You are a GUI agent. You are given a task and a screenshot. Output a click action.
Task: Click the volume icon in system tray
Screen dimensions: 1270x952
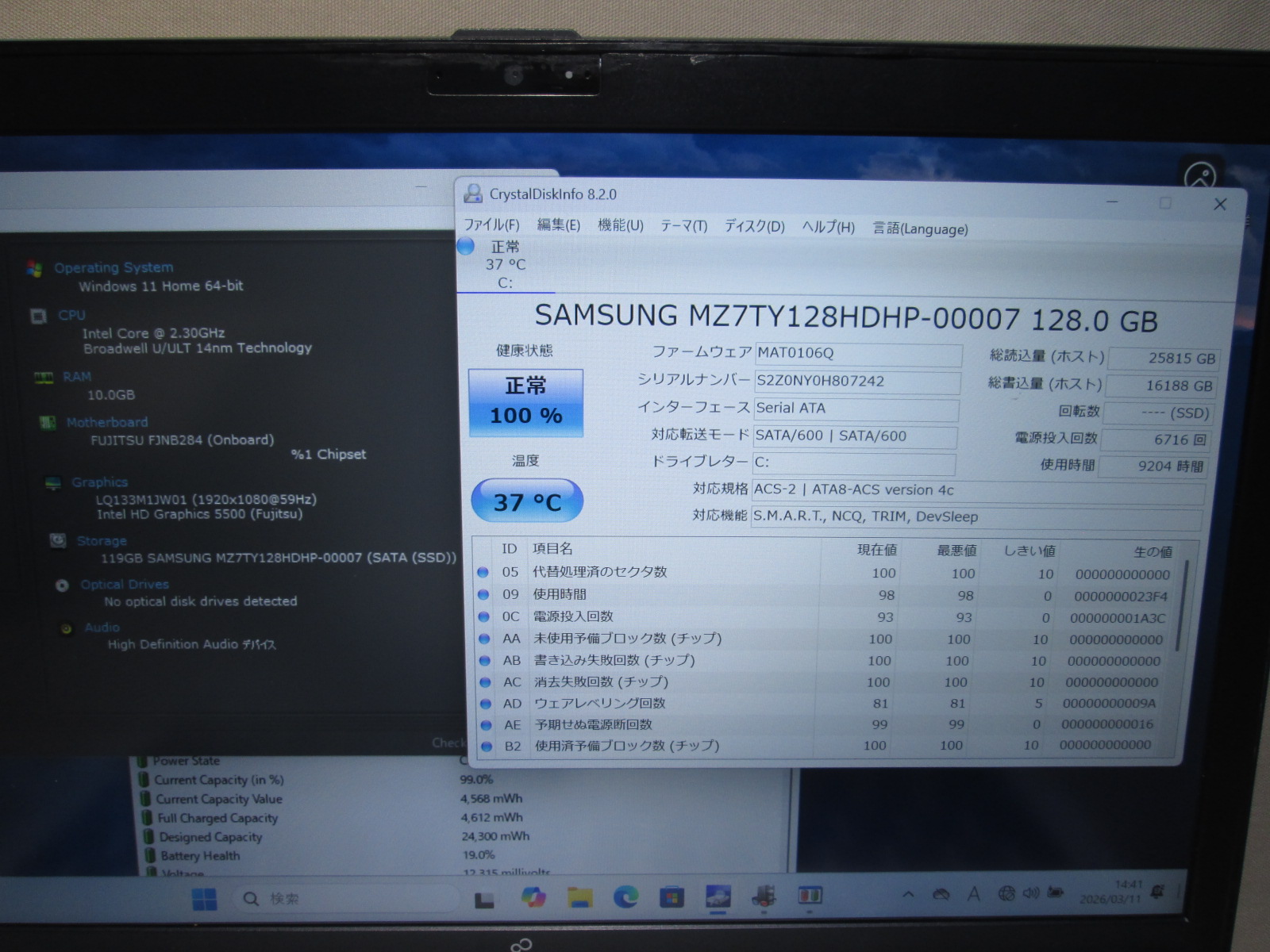(x=1030, y=894)
